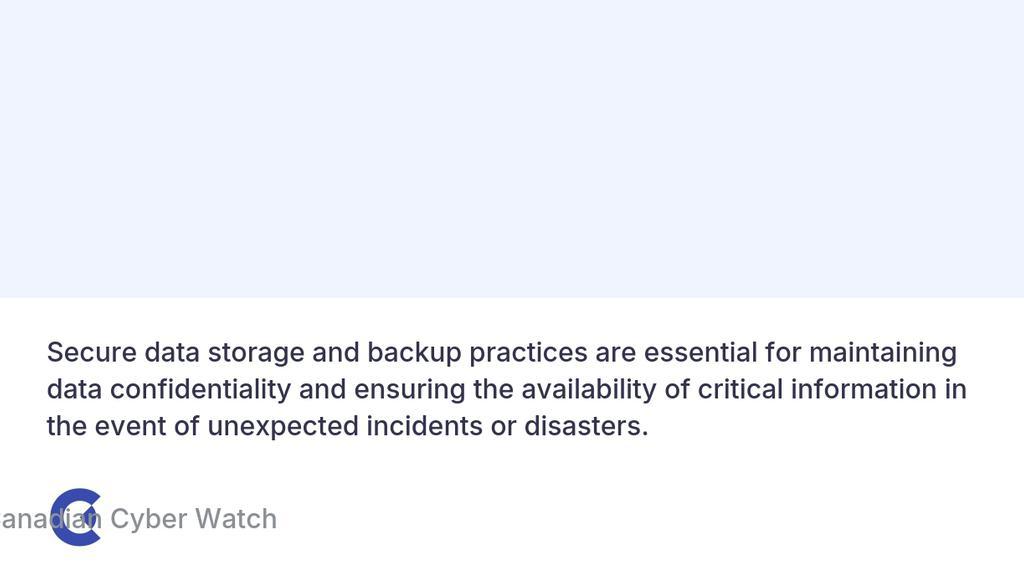Click the word 'critical' in the second line
This screenshot has width=1024, height=586.
pyautogui.click(x=740, y=389)
